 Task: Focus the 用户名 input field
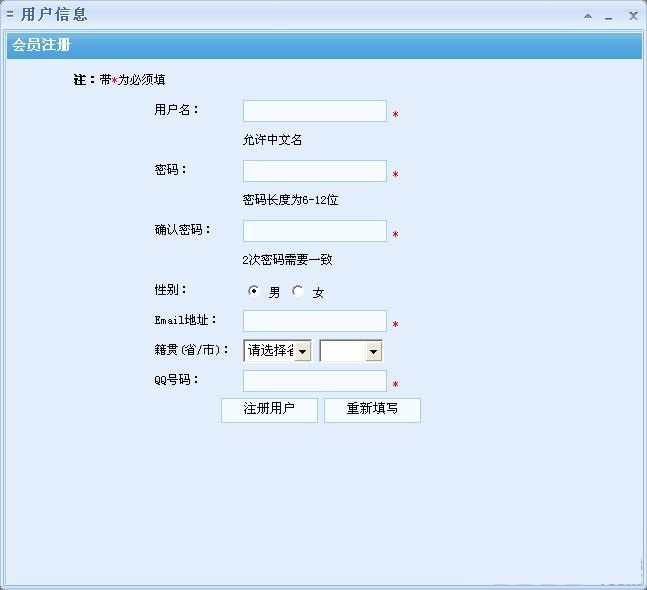tap(315, 111)
